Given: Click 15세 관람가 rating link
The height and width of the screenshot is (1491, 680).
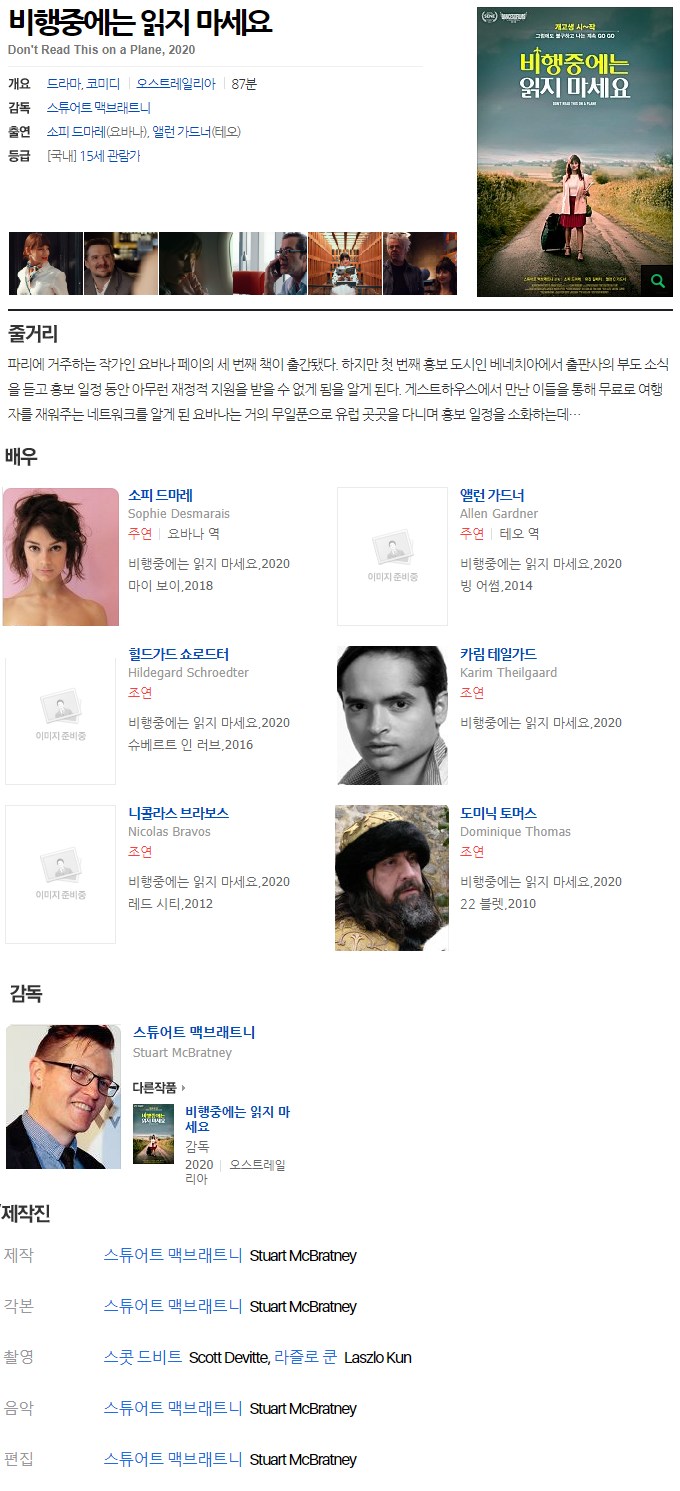Looking at the screenshot, I should click(110, 156).
